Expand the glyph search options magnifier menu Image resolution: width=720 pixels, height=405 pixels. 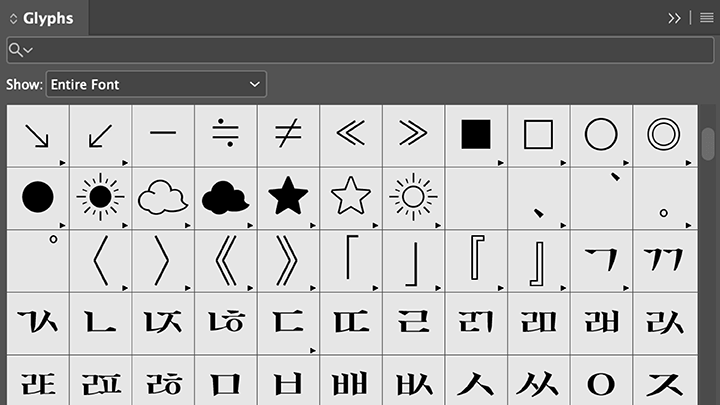pyautogui.click(x=21, y=50)
